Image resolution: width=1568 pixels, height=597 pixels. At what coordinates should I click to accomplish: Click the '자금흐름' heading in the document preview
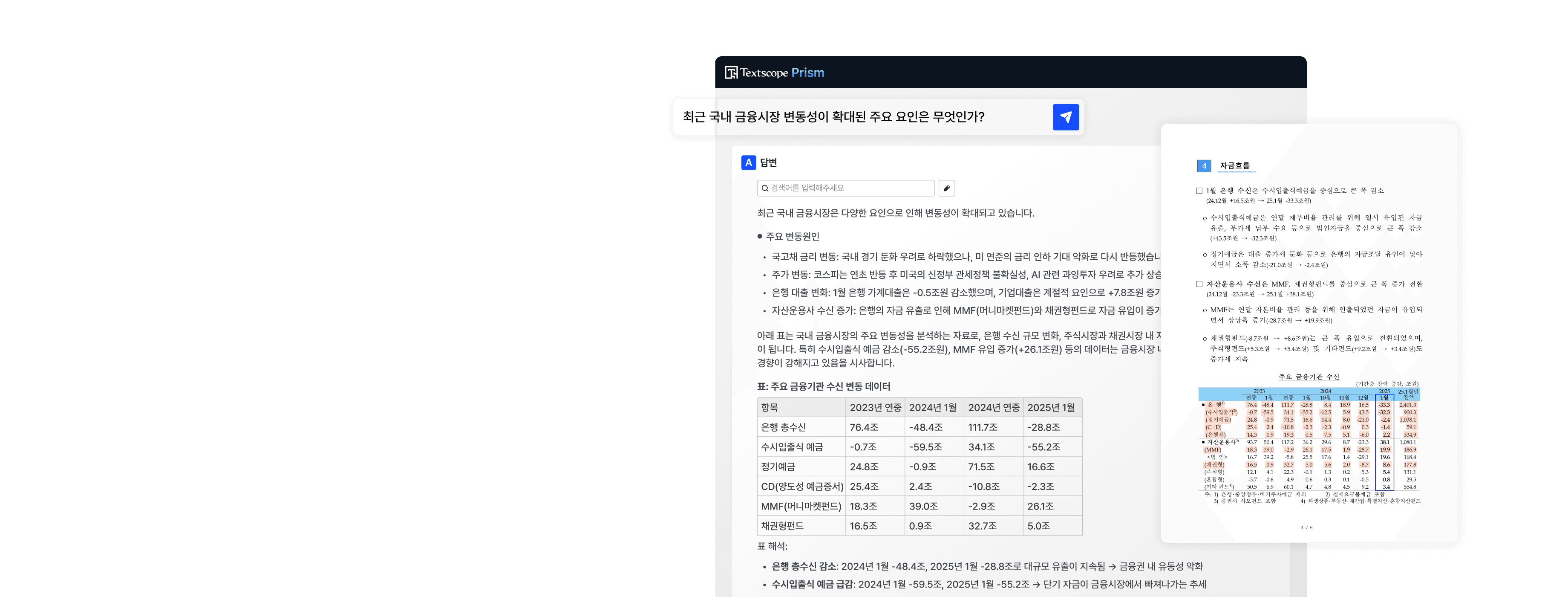(x=1234, y=166)
